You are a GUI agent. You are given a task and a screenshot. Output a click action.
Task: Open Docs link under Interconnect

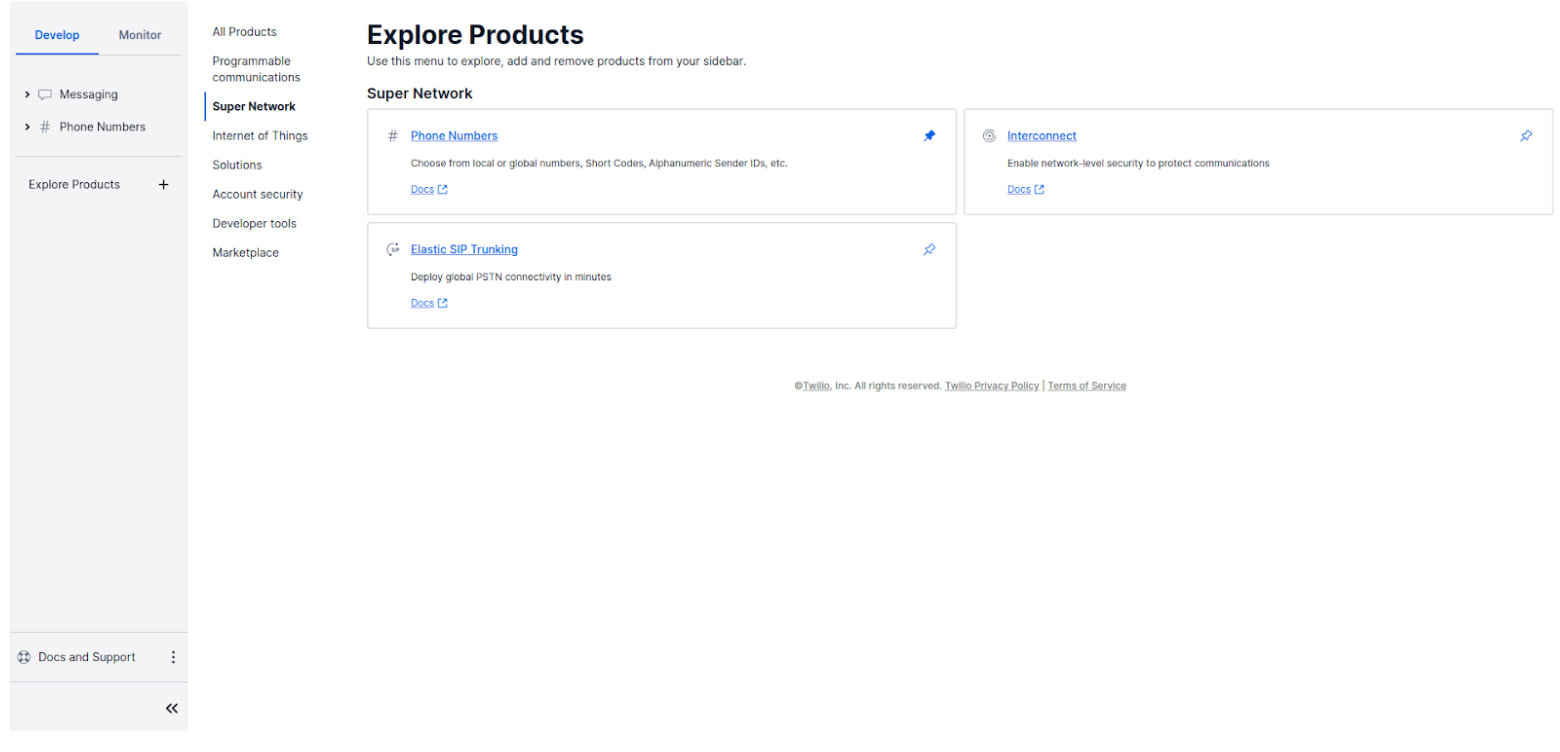click(x=1026, y=189)
